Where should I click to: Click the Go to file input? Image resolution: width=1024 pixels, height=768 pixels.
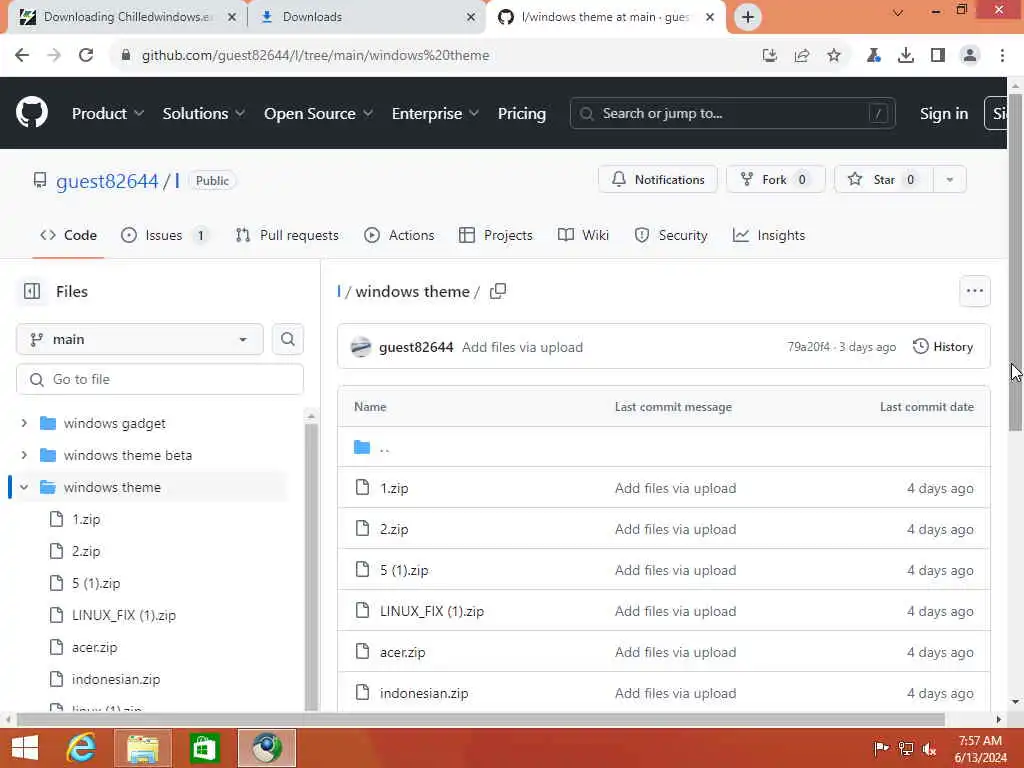(160, 379)
